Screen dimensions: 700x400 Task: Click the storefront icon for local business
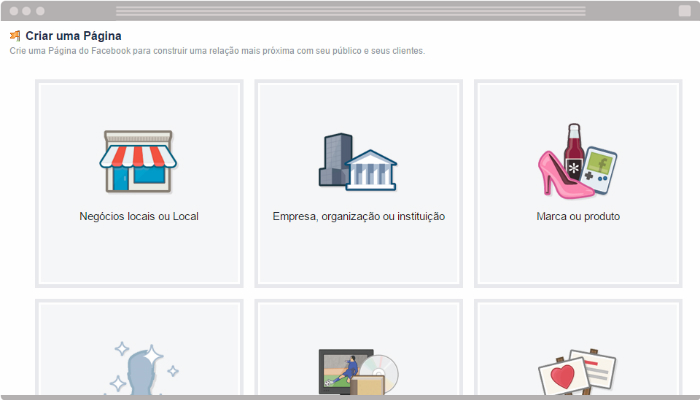pyautogui.click(x=138, y=162)
